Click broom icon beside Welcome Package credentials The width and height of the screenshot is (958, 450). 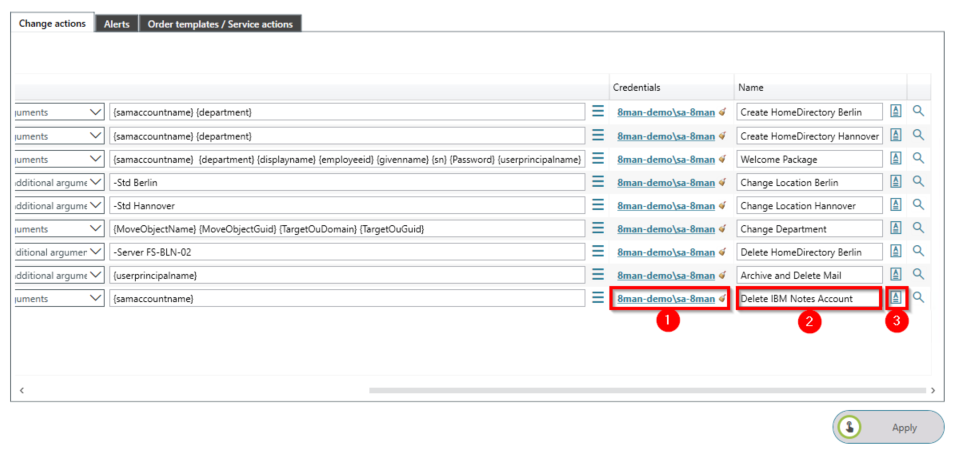(722, 159)
